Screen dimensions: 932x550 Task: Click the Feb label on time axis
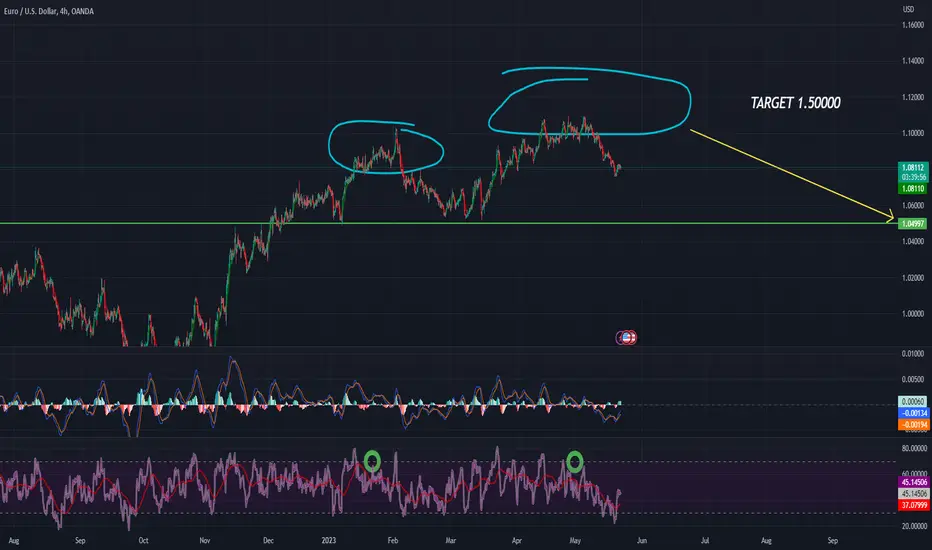392,540
